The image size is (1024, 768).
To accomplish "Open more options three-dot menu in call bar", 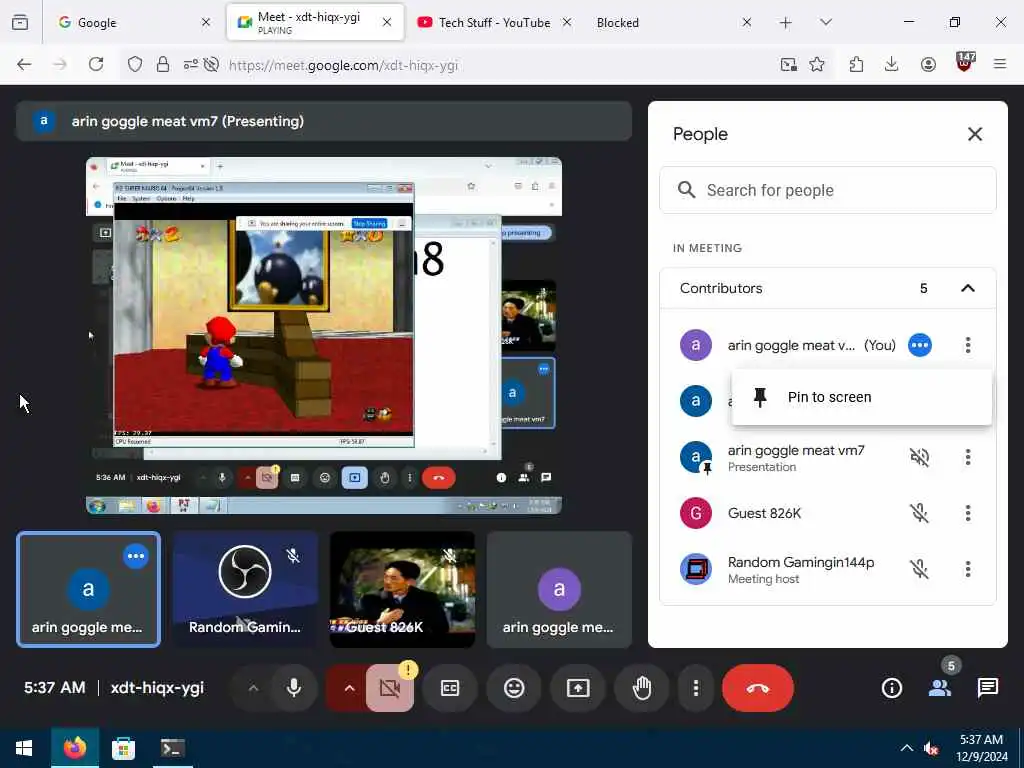I will point(696,688).
